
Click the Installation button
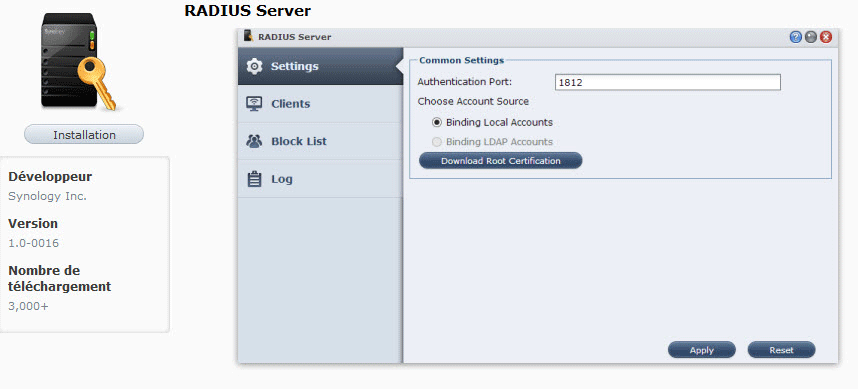84,135
